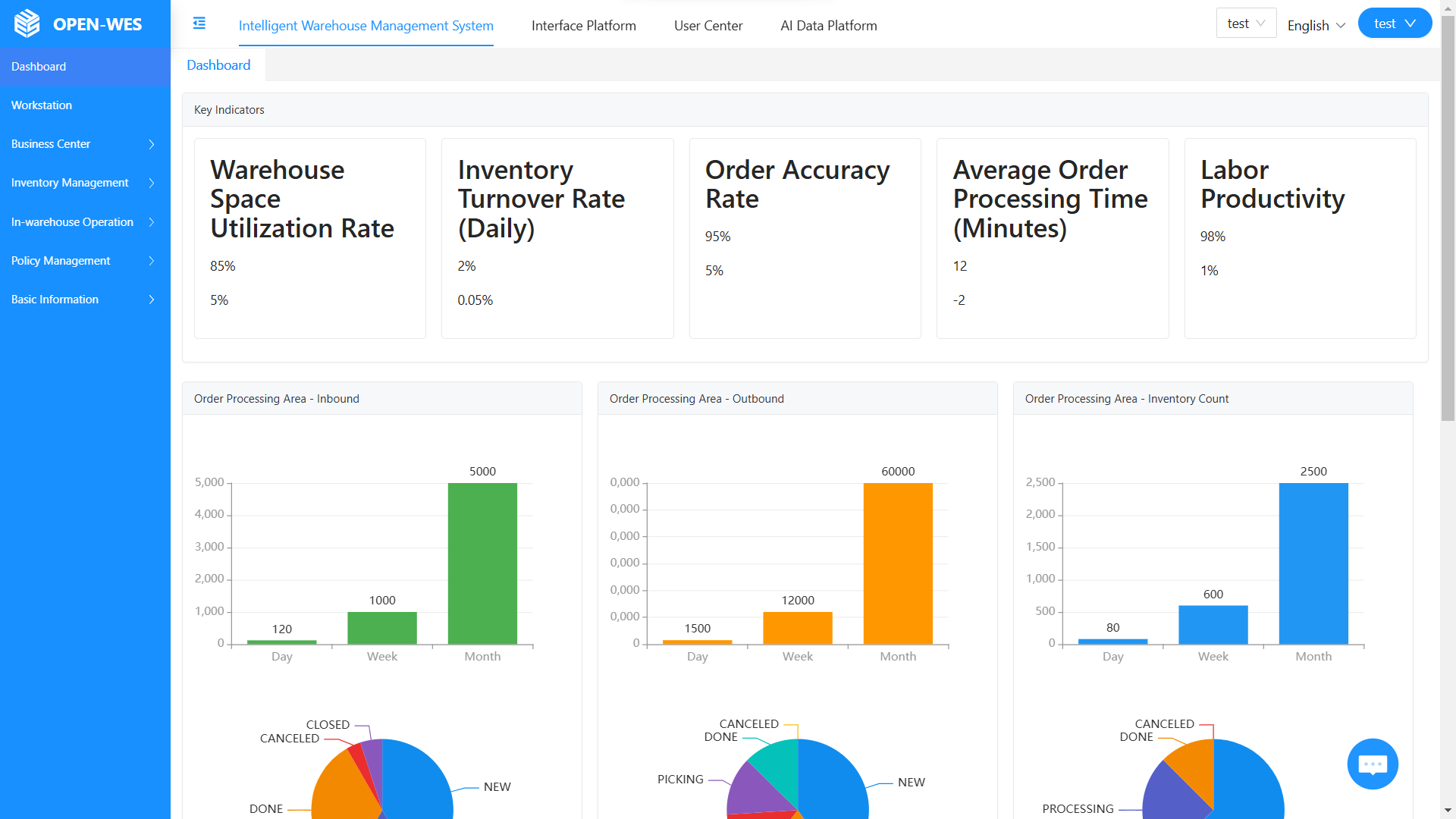The width and height of the screenshot is (1456, 819).
Task: Expand the Inventory Management chevron
Action: pos(152,183)
